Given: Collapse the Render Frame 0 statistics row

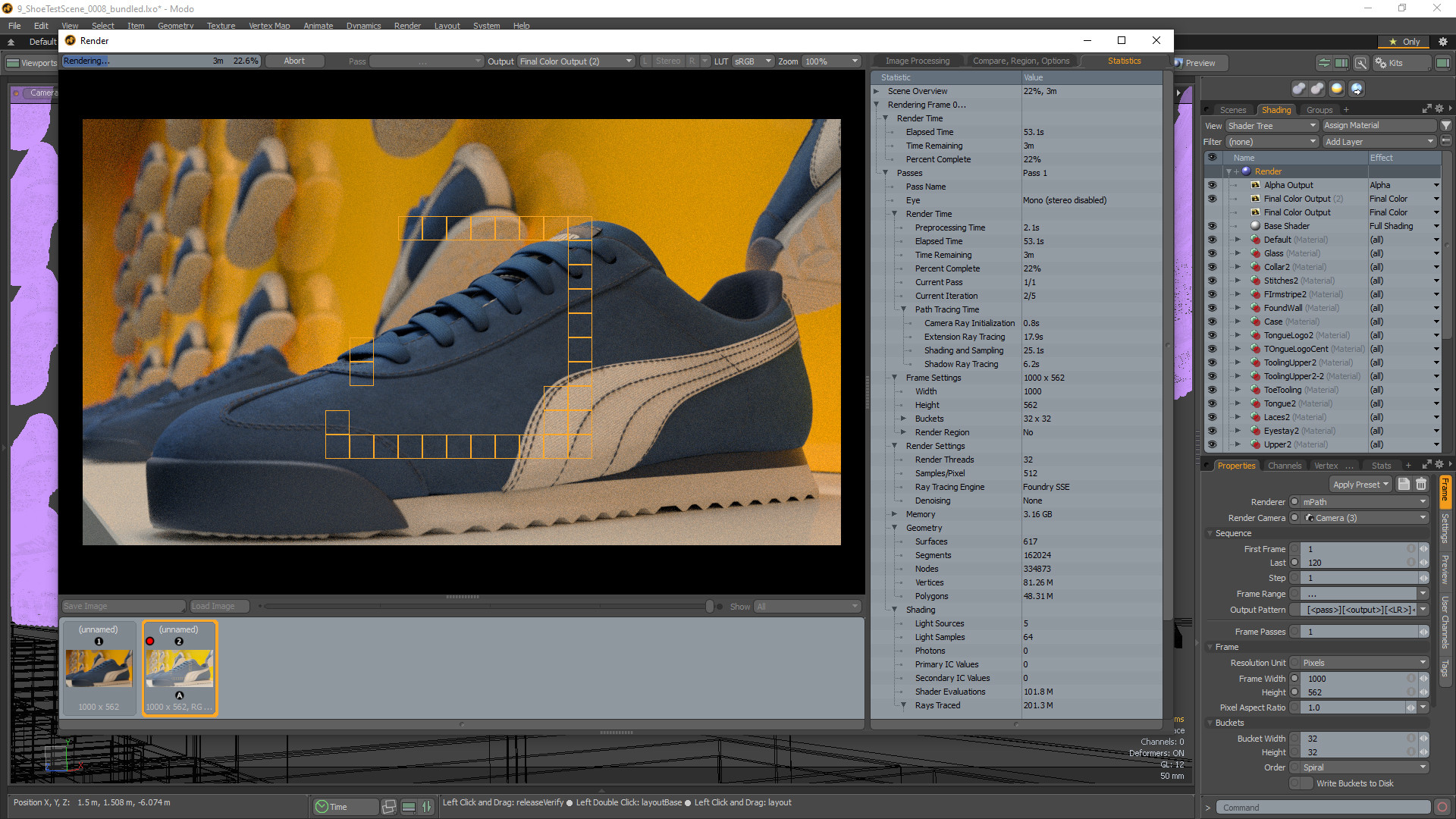Looking at the screenshot, I should click(877, 105).
